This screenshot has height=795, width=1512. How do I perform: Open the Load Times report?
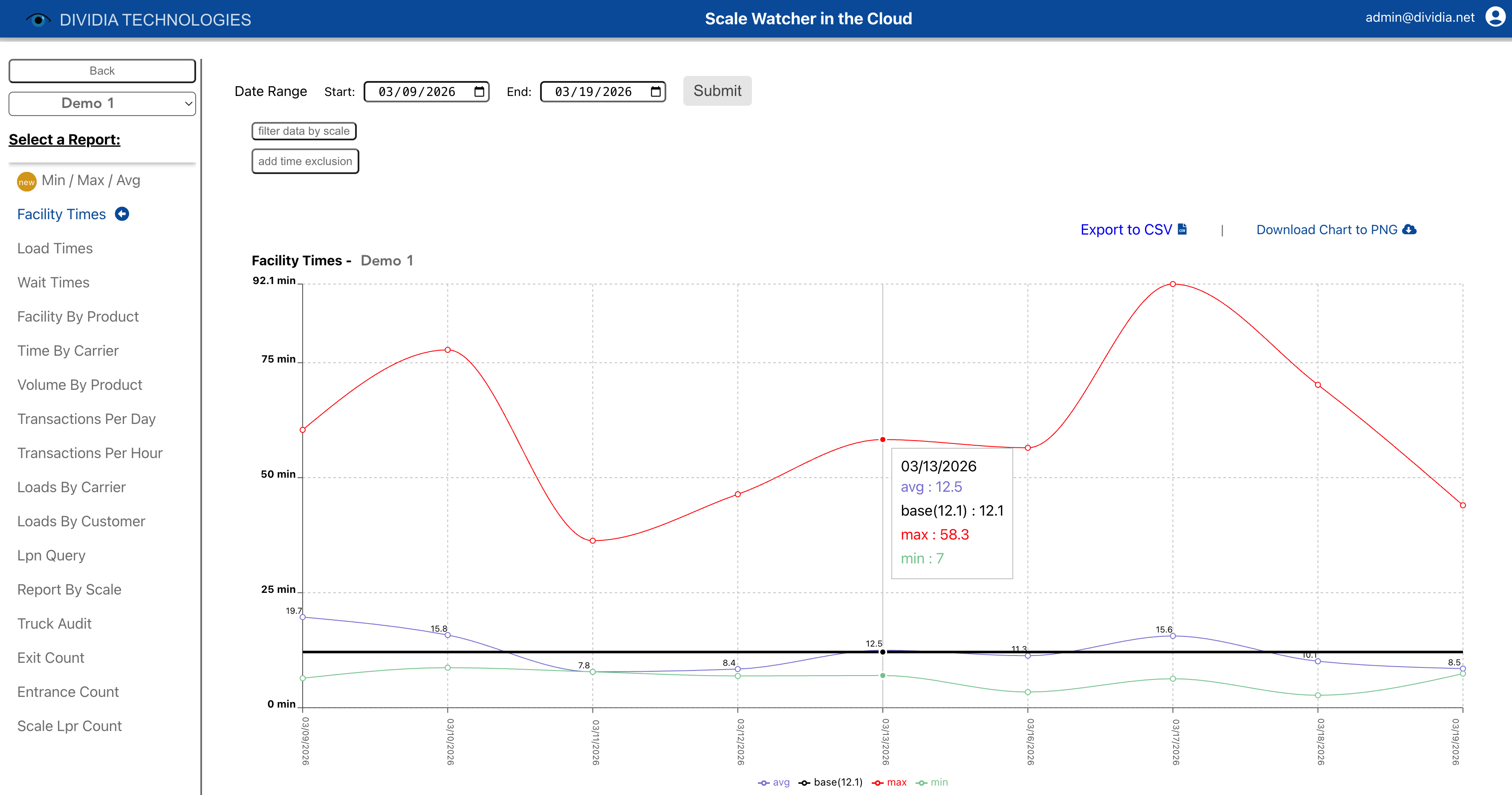point(55,248)
